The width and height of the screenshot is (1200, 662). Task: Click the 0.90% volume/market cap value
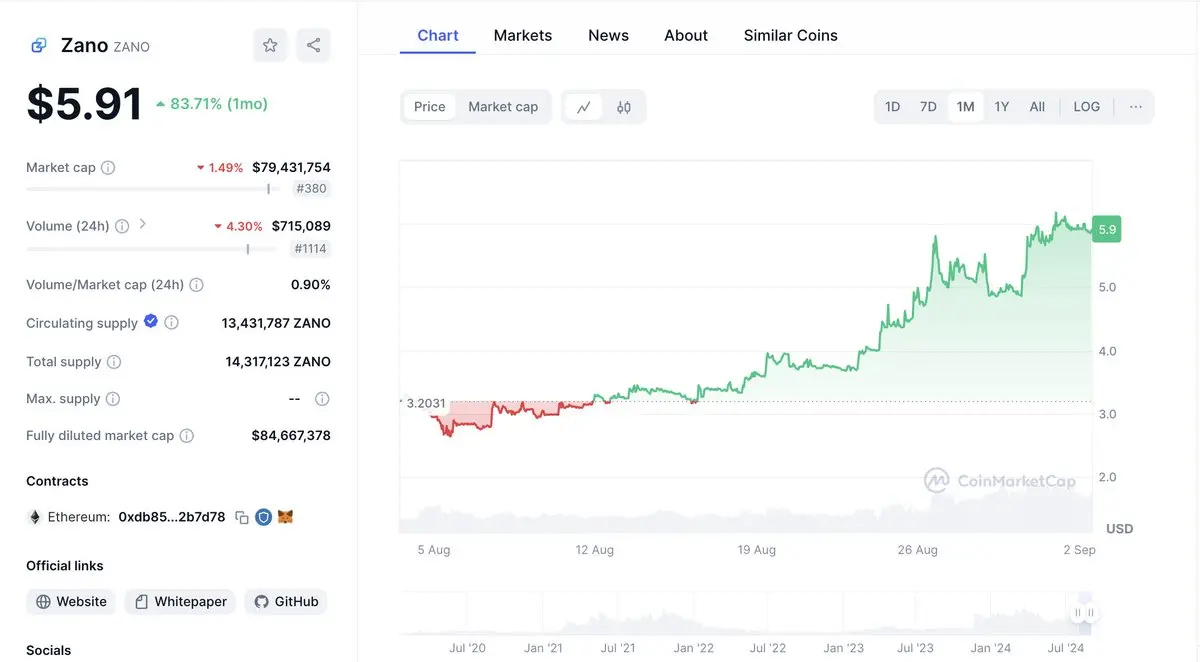tap(311, 285)
